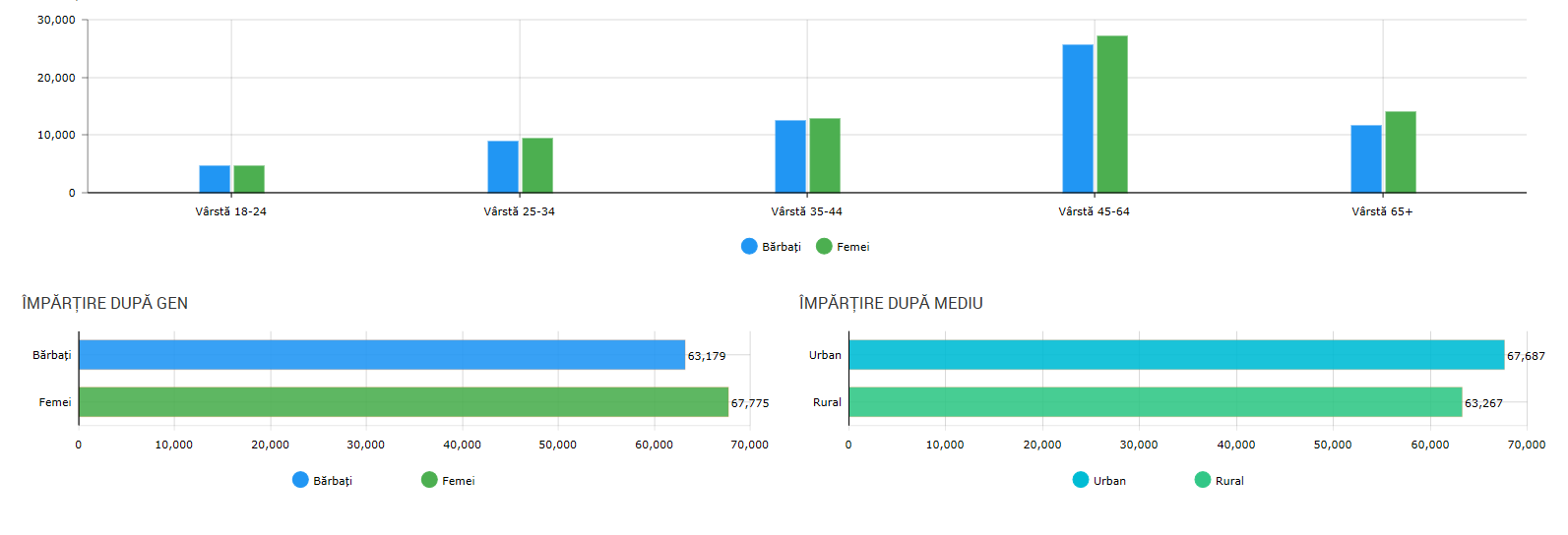The height and width of the screenshot is (535, 1568).
Task: Click the green Femei bar for Vârstă 18-24
Action: (249, 179)
